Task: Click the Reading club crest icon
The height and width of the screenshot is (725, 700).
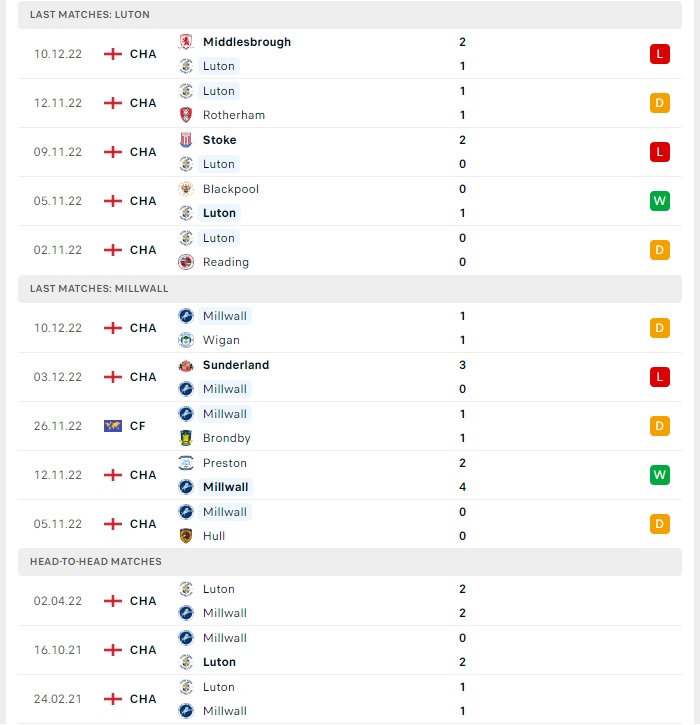Action: [x=186, y=262]
